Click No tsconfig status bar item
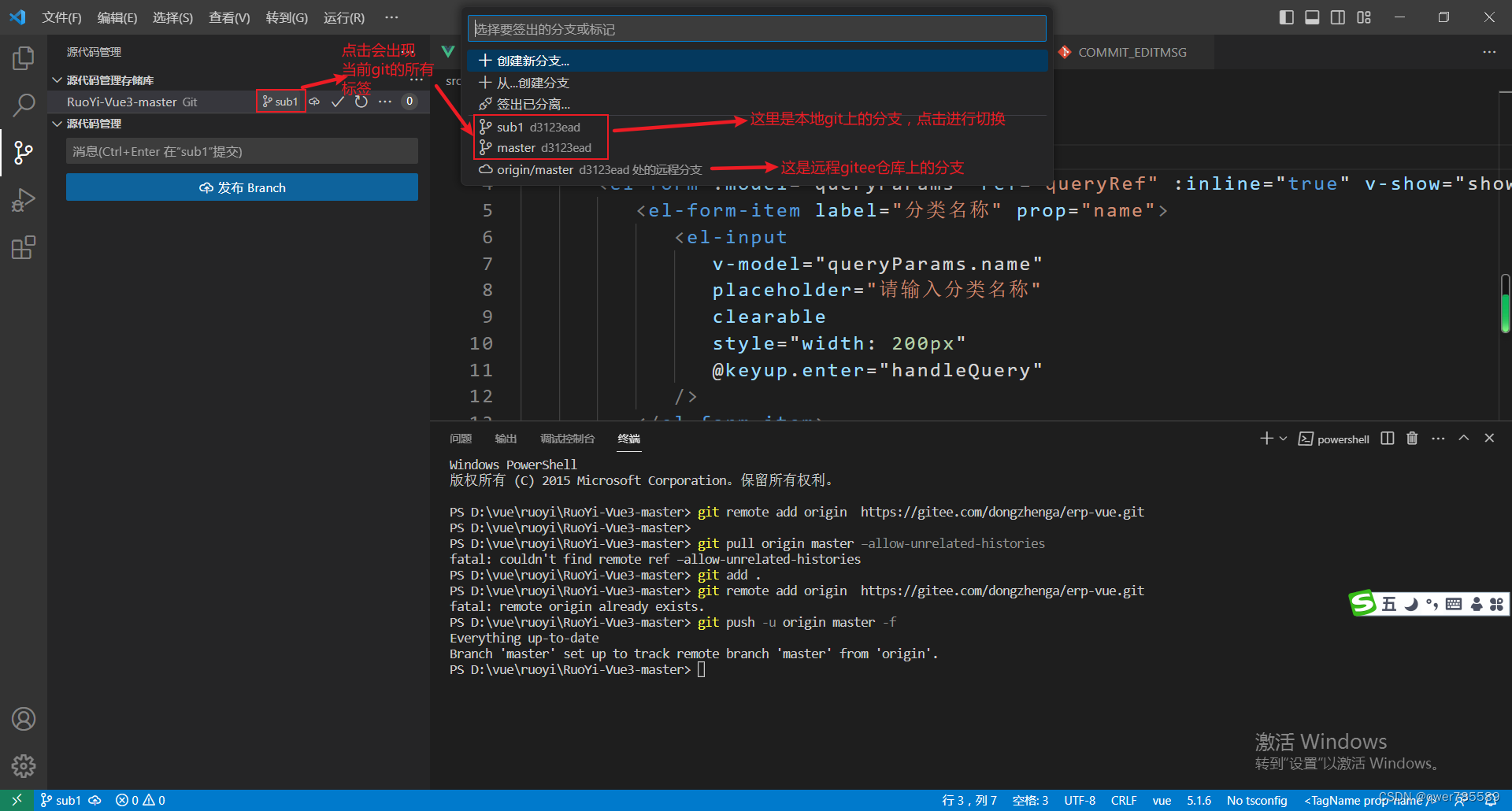Image resolution: width=1512 pixels, height=811 pixels. [x=1257, y=800]
